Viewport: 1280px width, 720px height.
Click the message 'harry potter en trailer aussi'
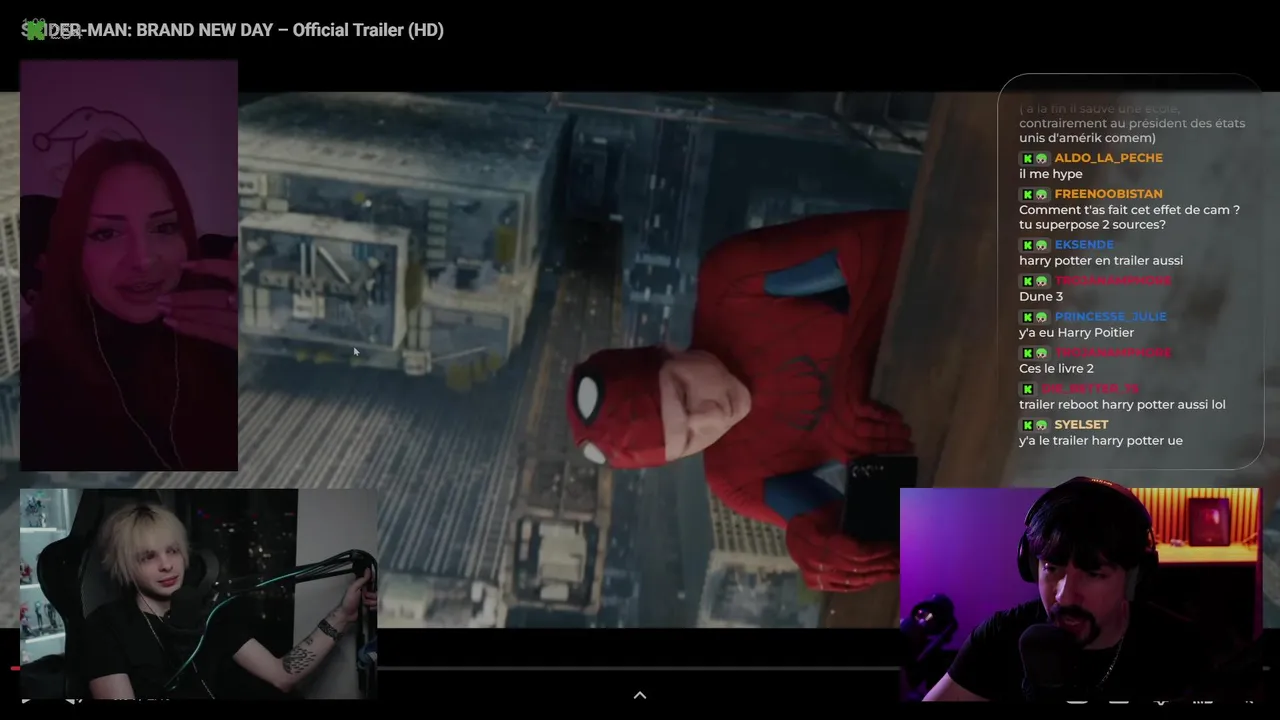coord(1101,261)
